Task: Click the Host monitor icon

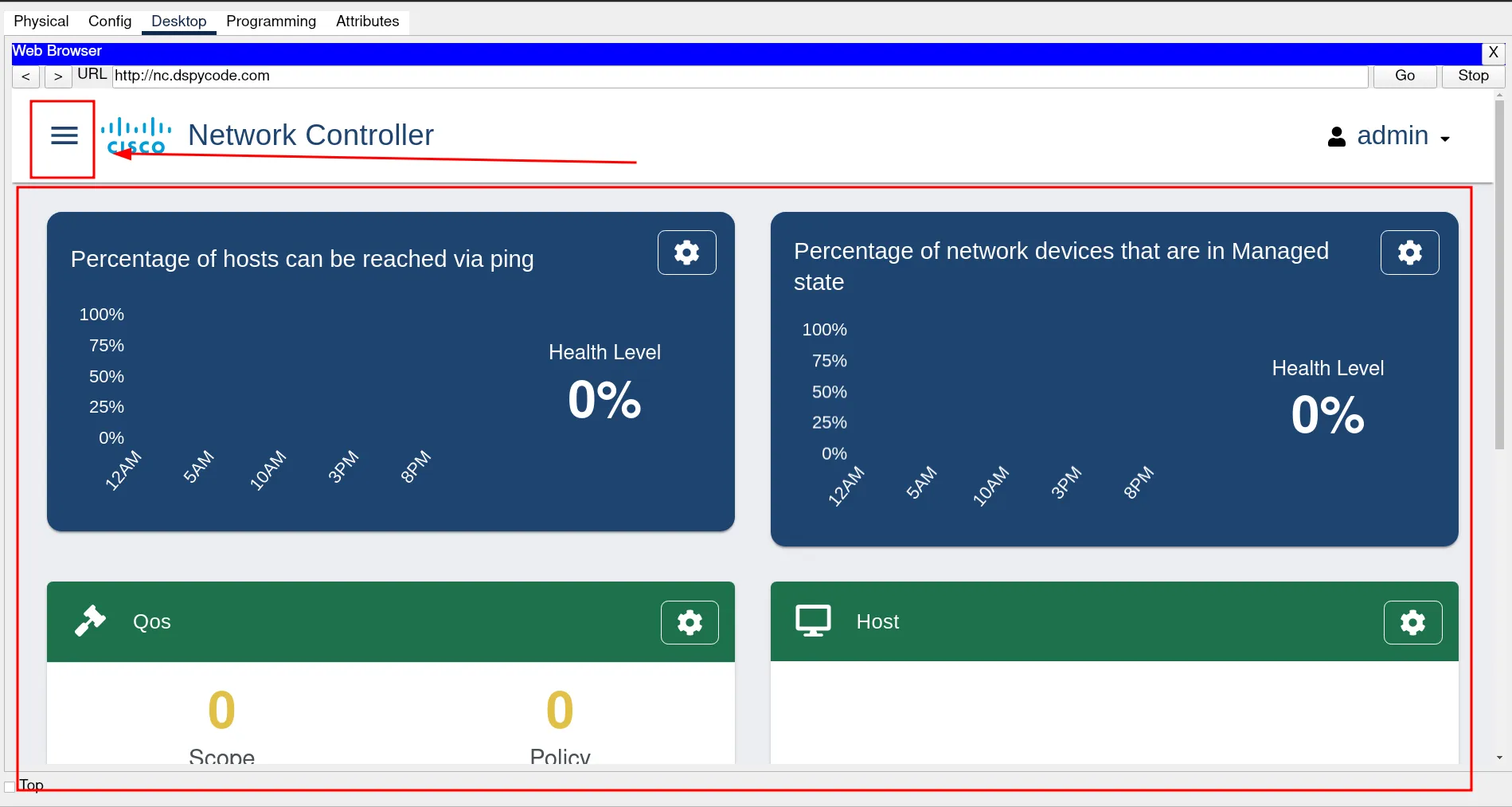Action: click(x=813, y=621)
